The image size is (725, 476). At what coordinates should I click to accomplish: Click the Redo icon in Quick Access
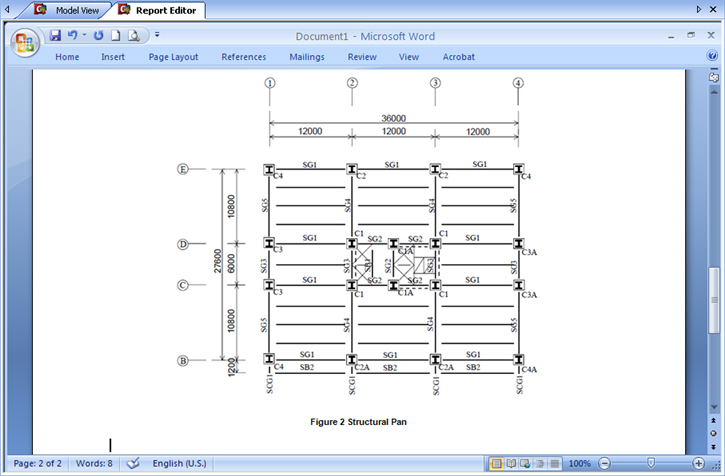[x=99, y=35]
